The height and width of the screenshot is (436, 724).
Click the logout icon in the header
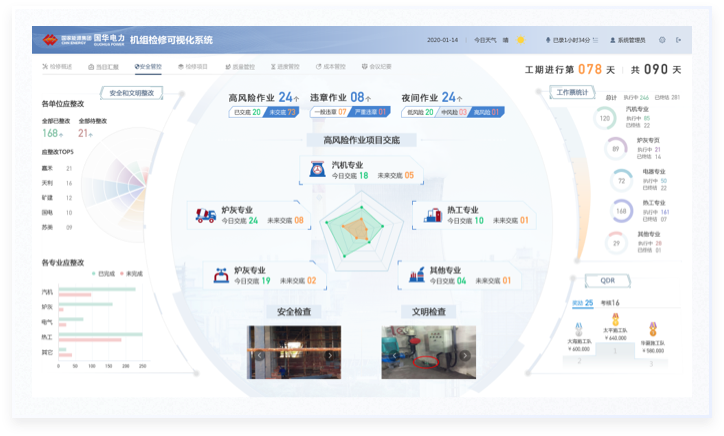pyautogui.click(x=679, y=40)
